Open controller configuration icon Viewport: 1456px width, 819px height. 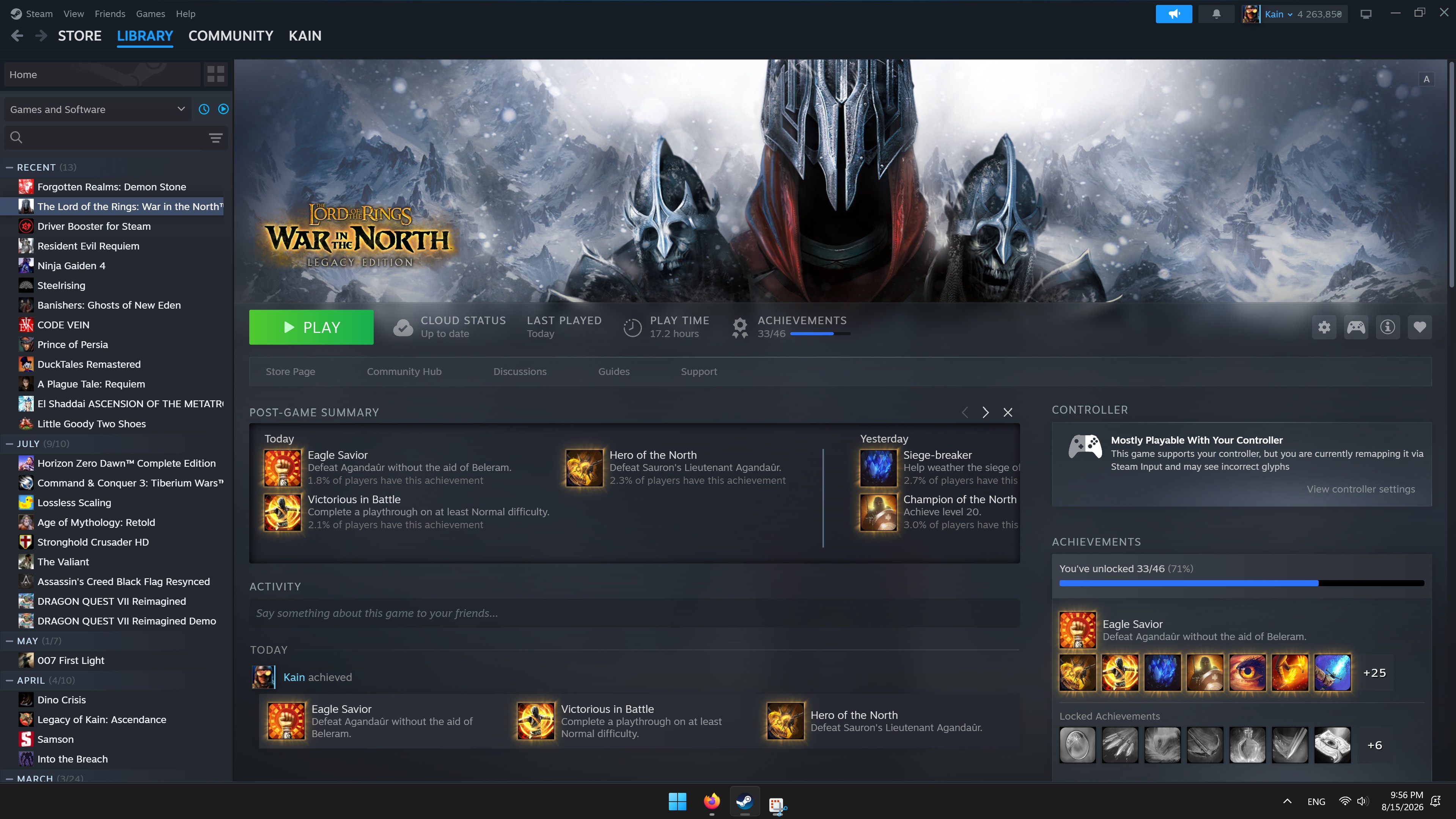[x=1355, y=327]
